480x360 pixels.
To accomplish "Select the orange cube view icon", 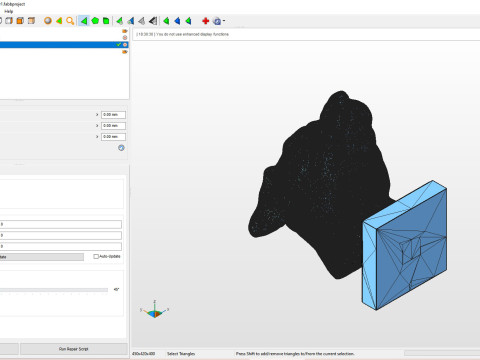I will point(20,21).
